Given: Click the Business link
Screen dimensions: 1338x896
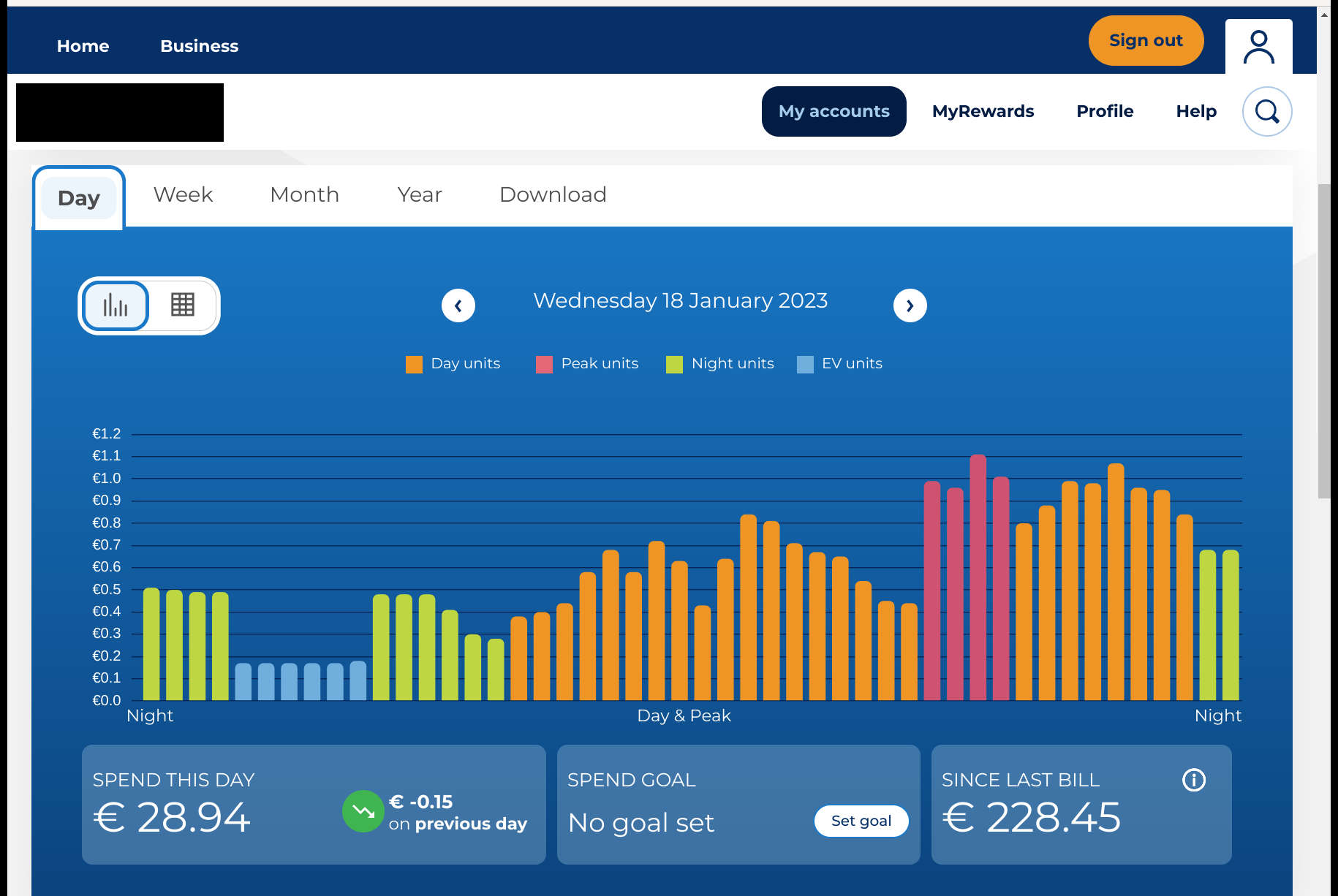Looking at the screenshot, I should pyautogui.click(x=199, y=46).
